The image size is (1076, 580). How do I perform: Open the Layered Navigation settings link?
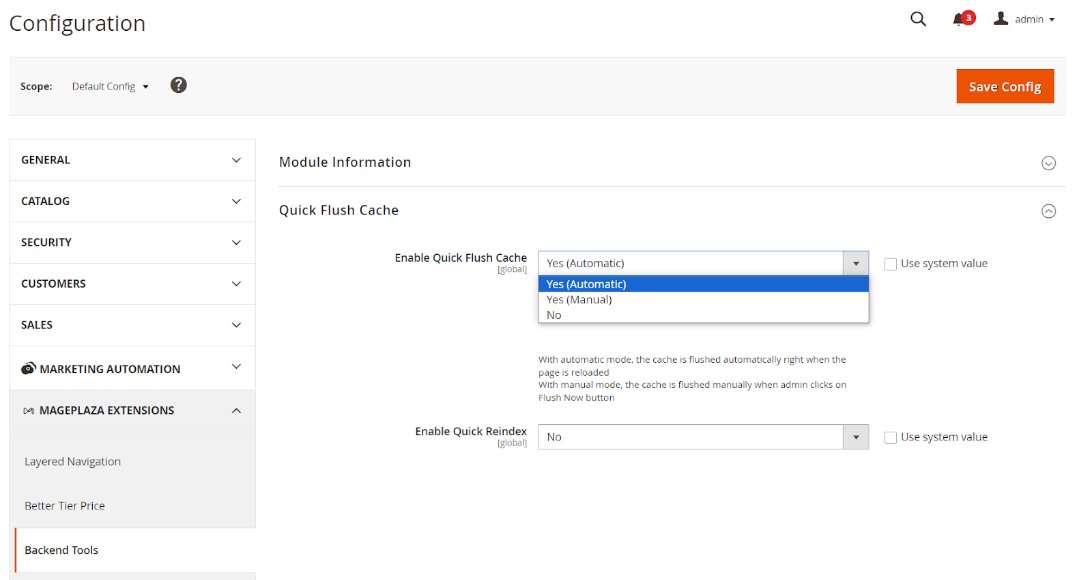(x=73, y=462)
